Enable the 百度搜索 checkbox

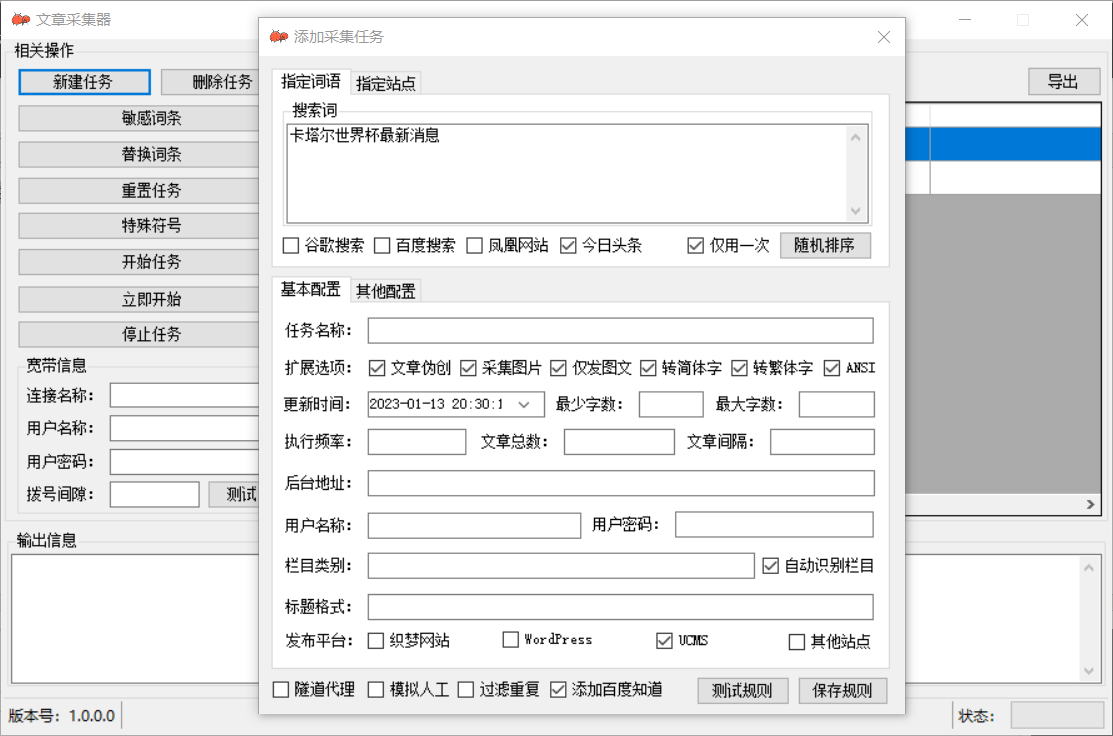382,246
